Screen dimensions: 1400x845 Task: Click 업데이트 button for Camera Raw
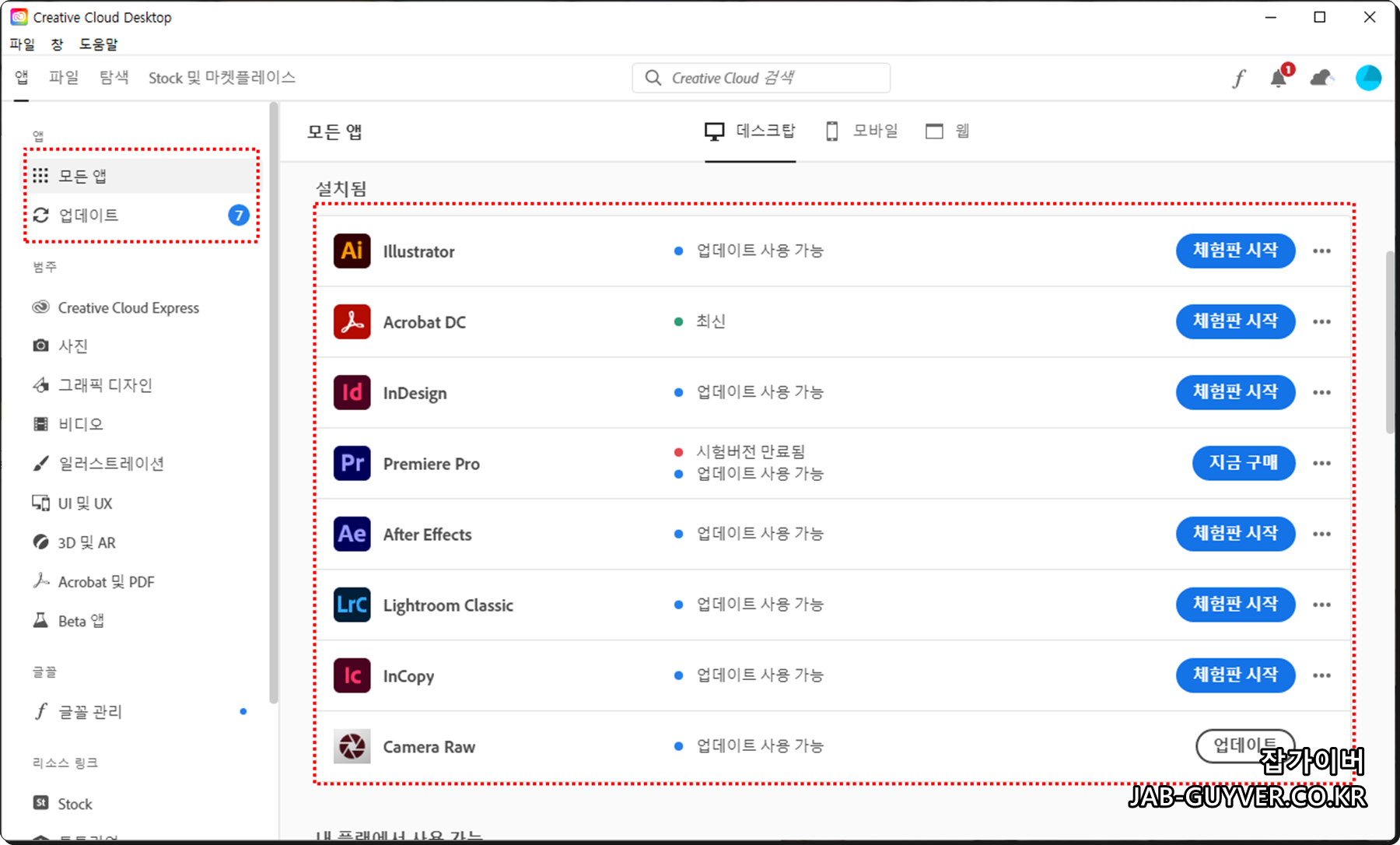point(1244,745)
